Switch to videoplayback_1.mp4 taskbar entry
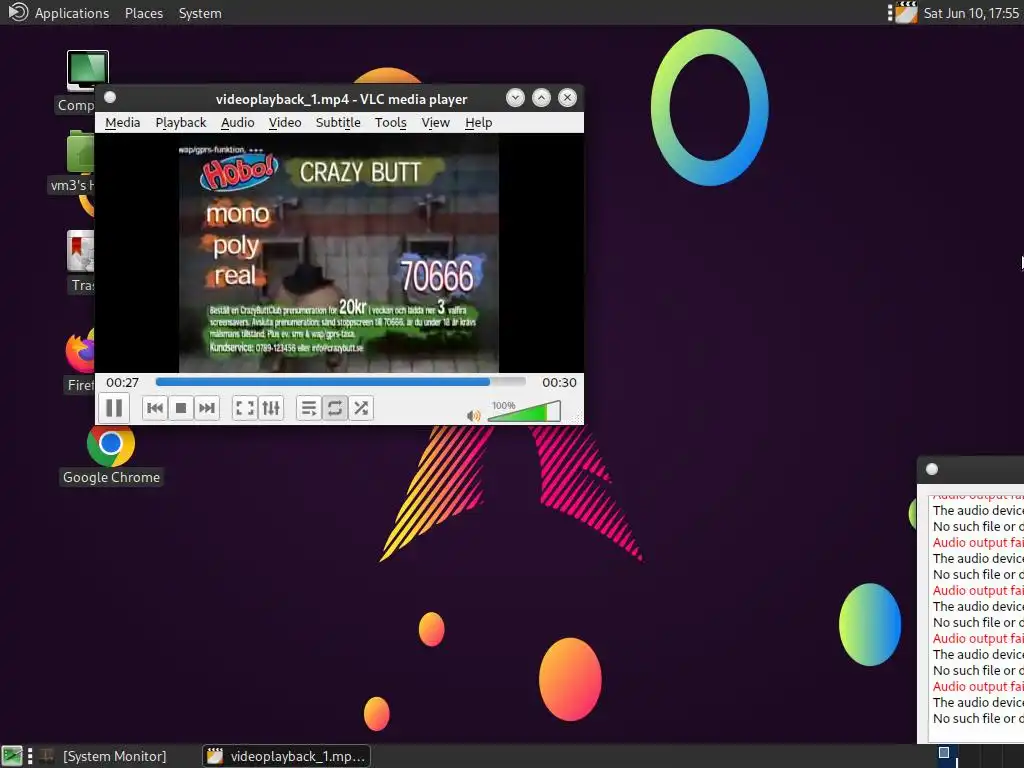 (x=287, y=756)
